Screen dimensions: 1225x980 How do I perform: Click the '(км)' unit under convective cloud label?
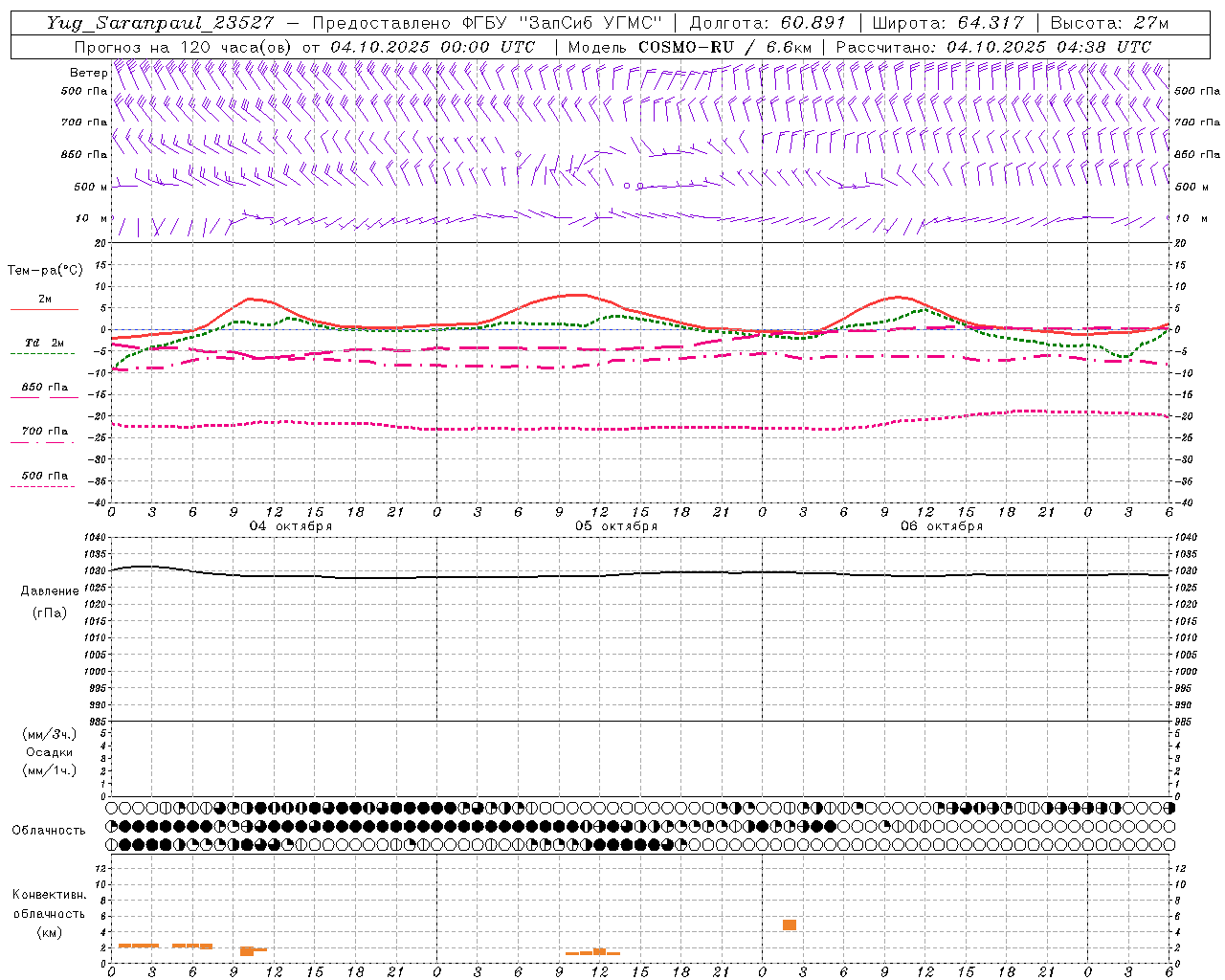(50, 932)
